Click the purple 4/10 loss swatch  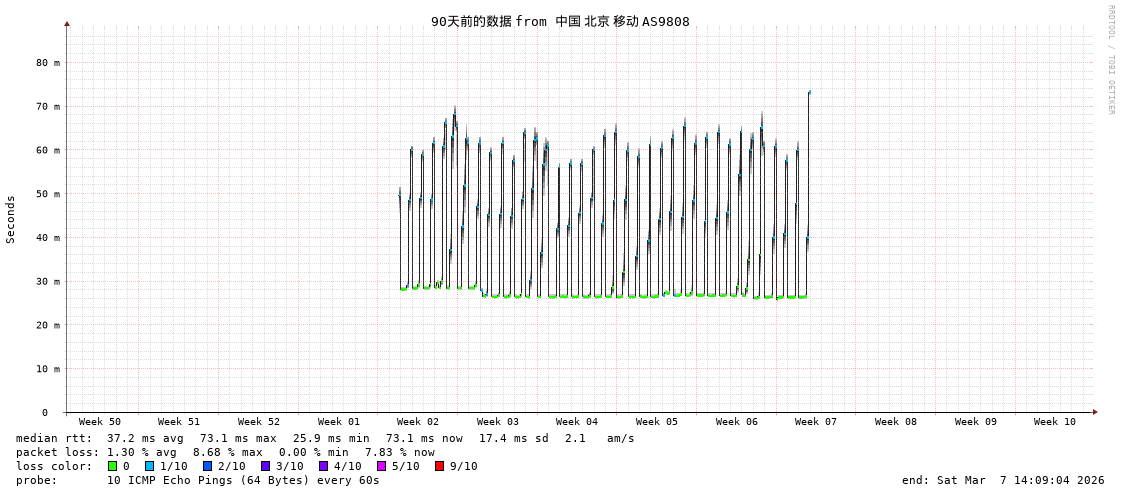coord(323,466)
